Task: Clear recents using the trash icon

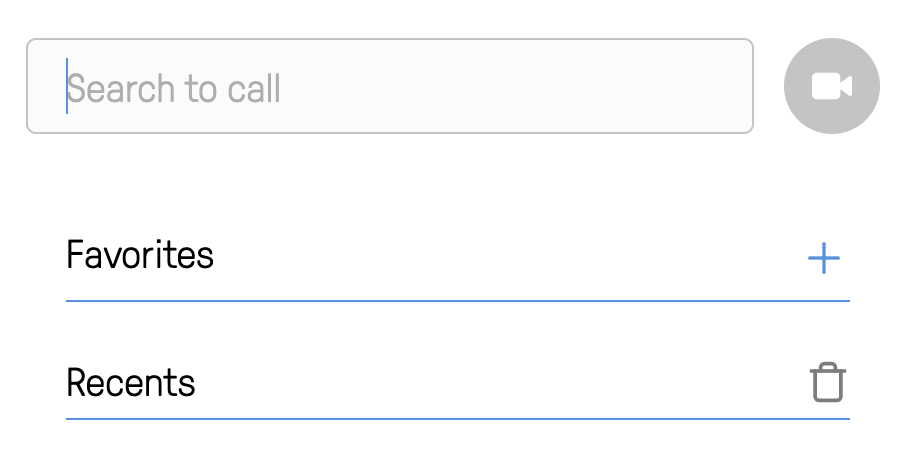Action: (x=828, y=382)
